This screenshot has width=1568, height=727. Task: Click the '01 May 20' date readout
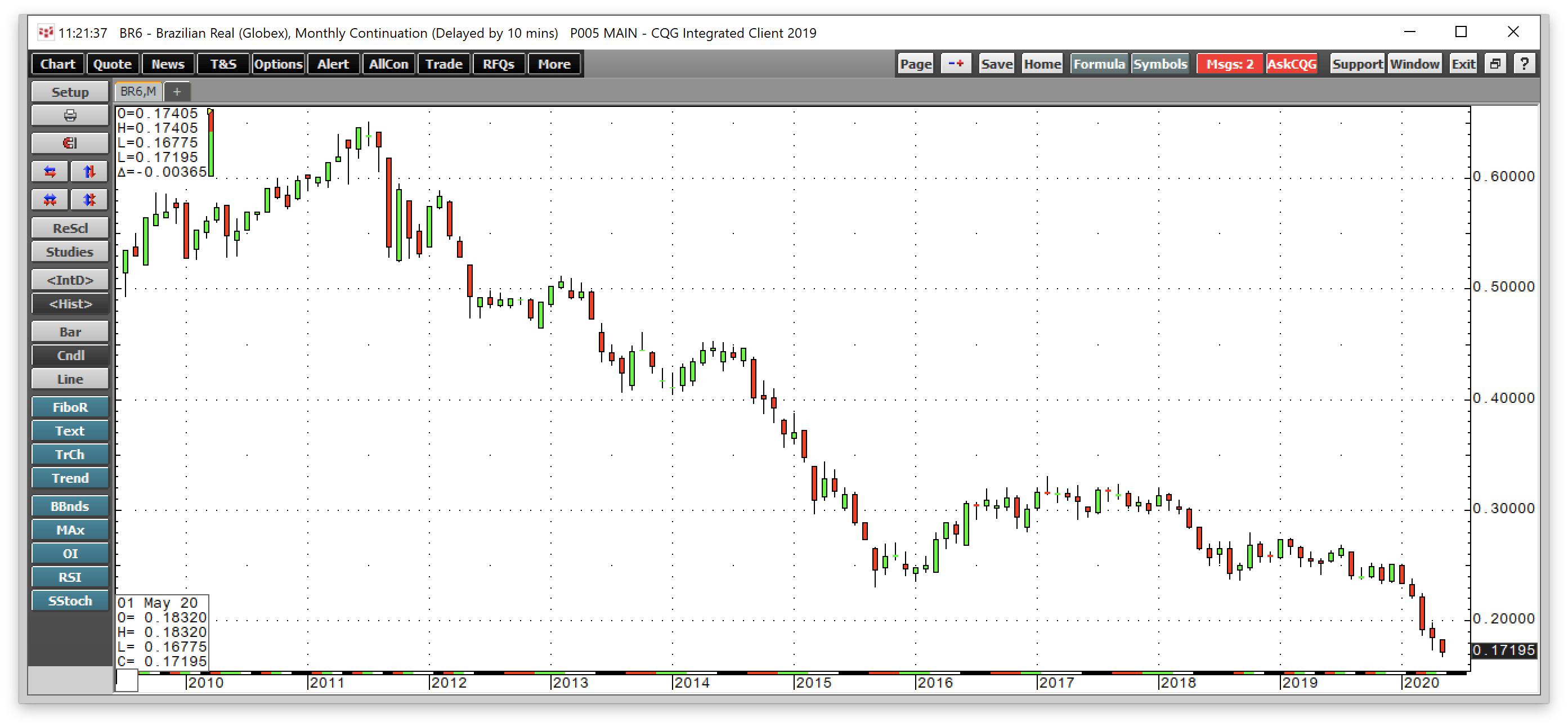tap(158, 602)
